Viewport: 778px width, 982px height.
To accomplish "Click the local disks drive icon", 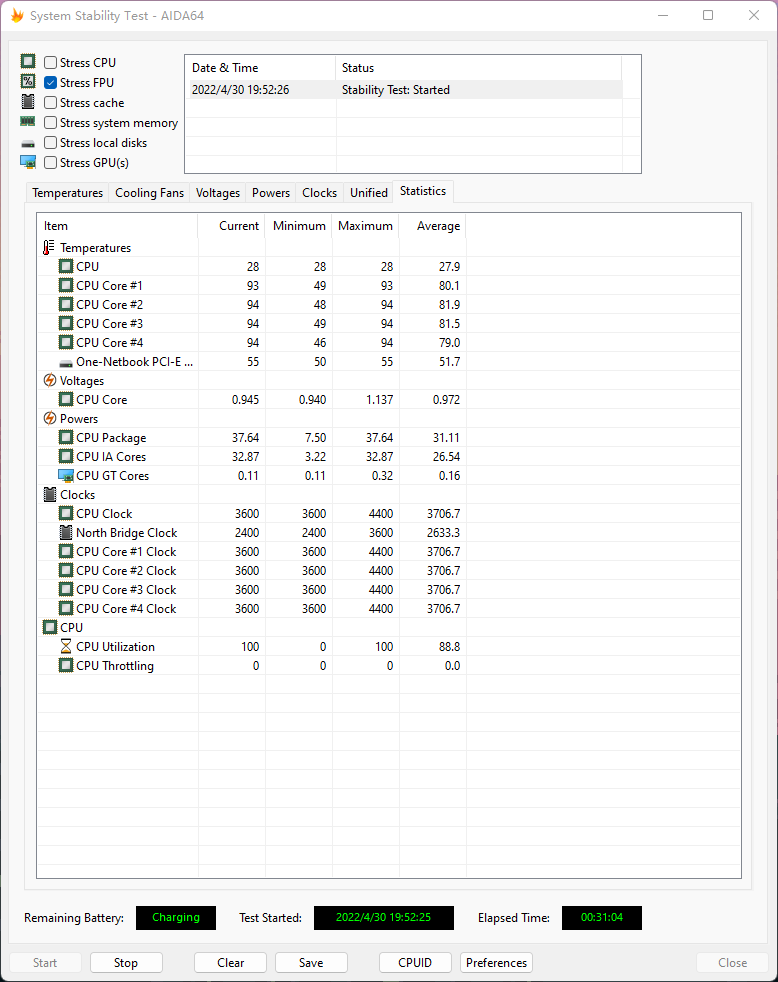I will coord(28,144).
